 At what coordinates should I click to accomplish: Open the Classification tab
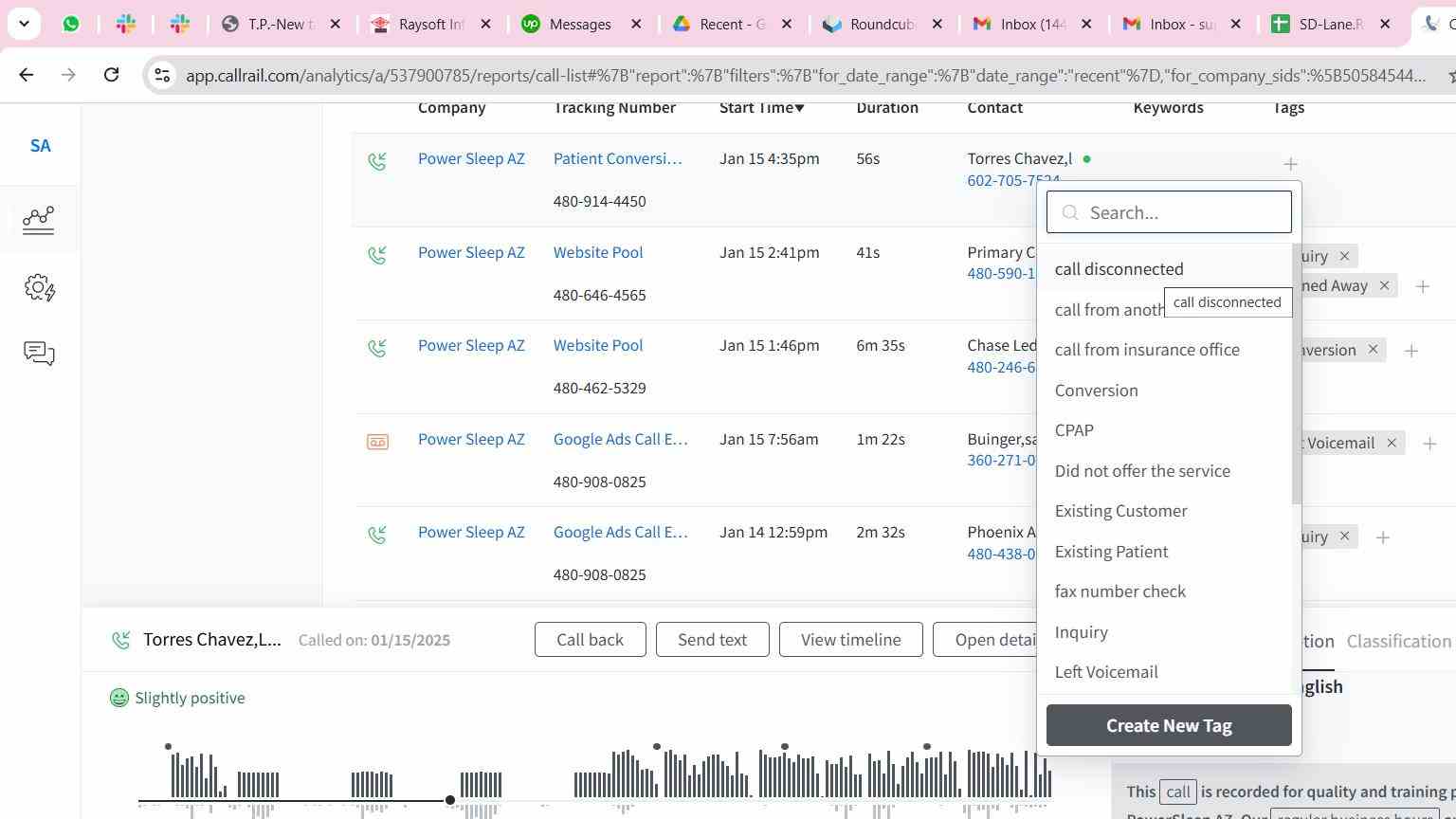click(1398, 641)
